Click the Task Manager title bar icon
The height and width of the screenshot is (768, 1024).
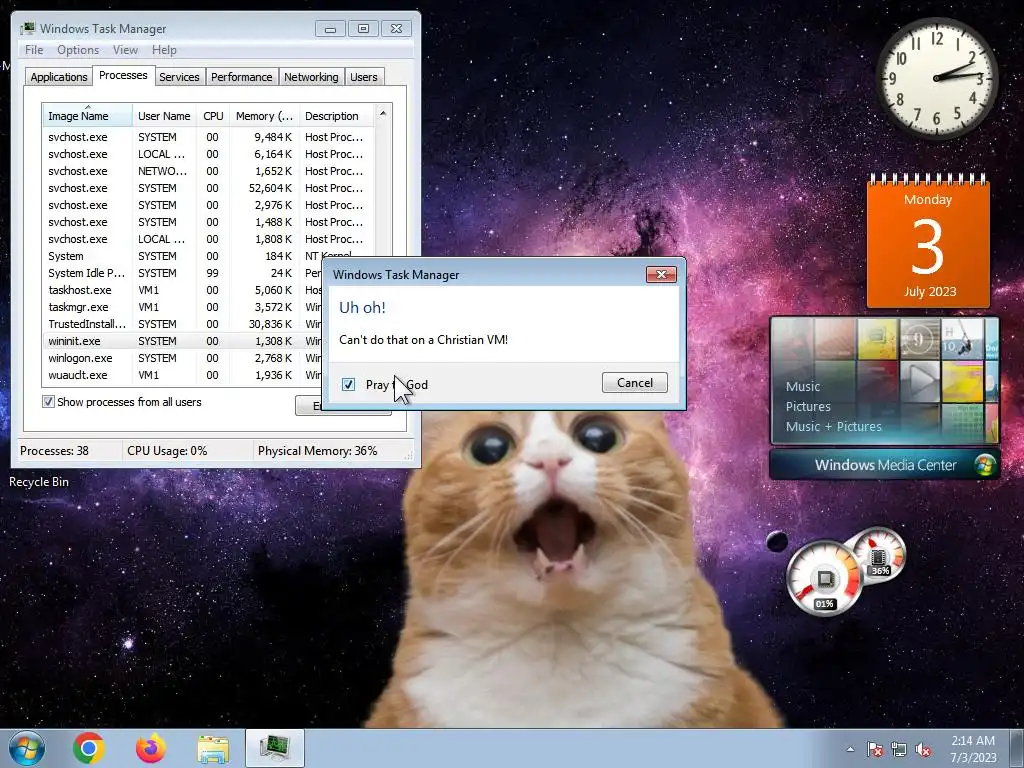point(27,28)
